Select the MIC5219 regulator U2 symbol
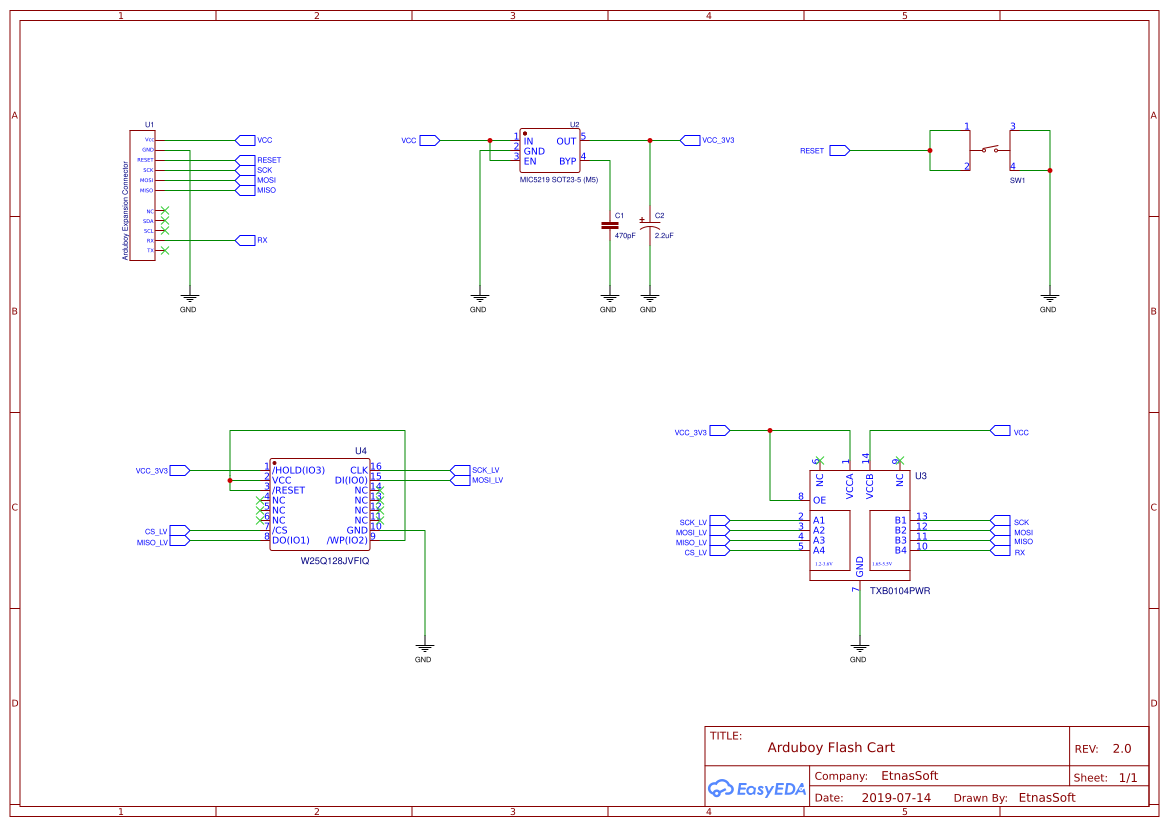Viewport: 1169px width, 827px height. [549, 151]
